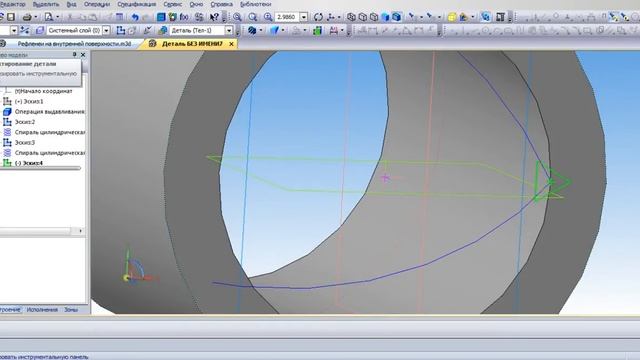Click the rotate view icon
Viewport: 640px width, 360px height.
[x=318, y=17]
